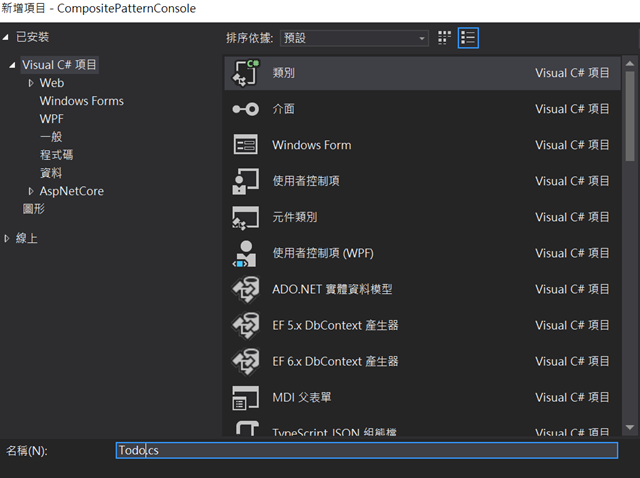Click the EF 6.x DbContext 產生器 name

[x=335, y=361]
